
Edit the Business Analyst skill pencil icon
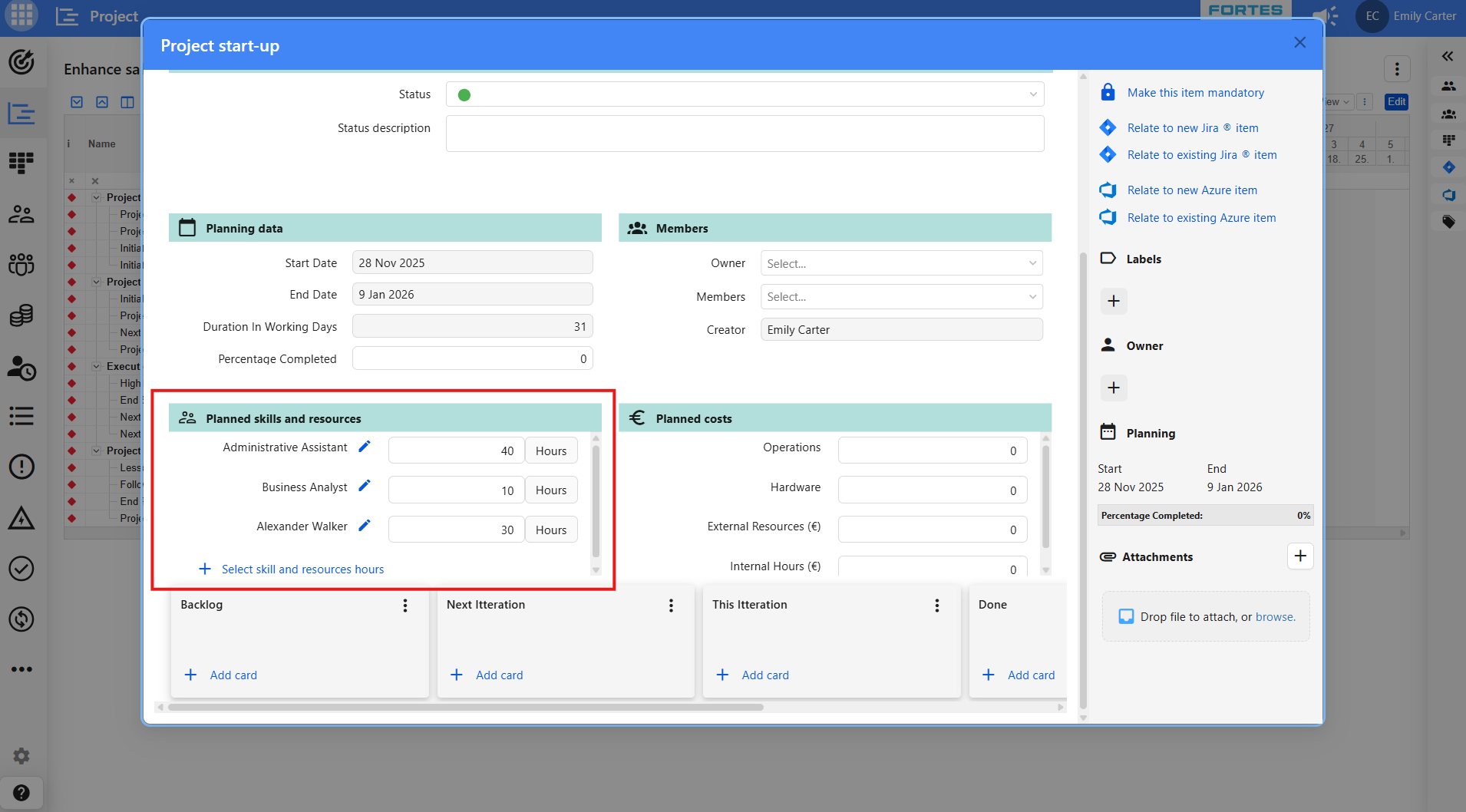(365, 486)
